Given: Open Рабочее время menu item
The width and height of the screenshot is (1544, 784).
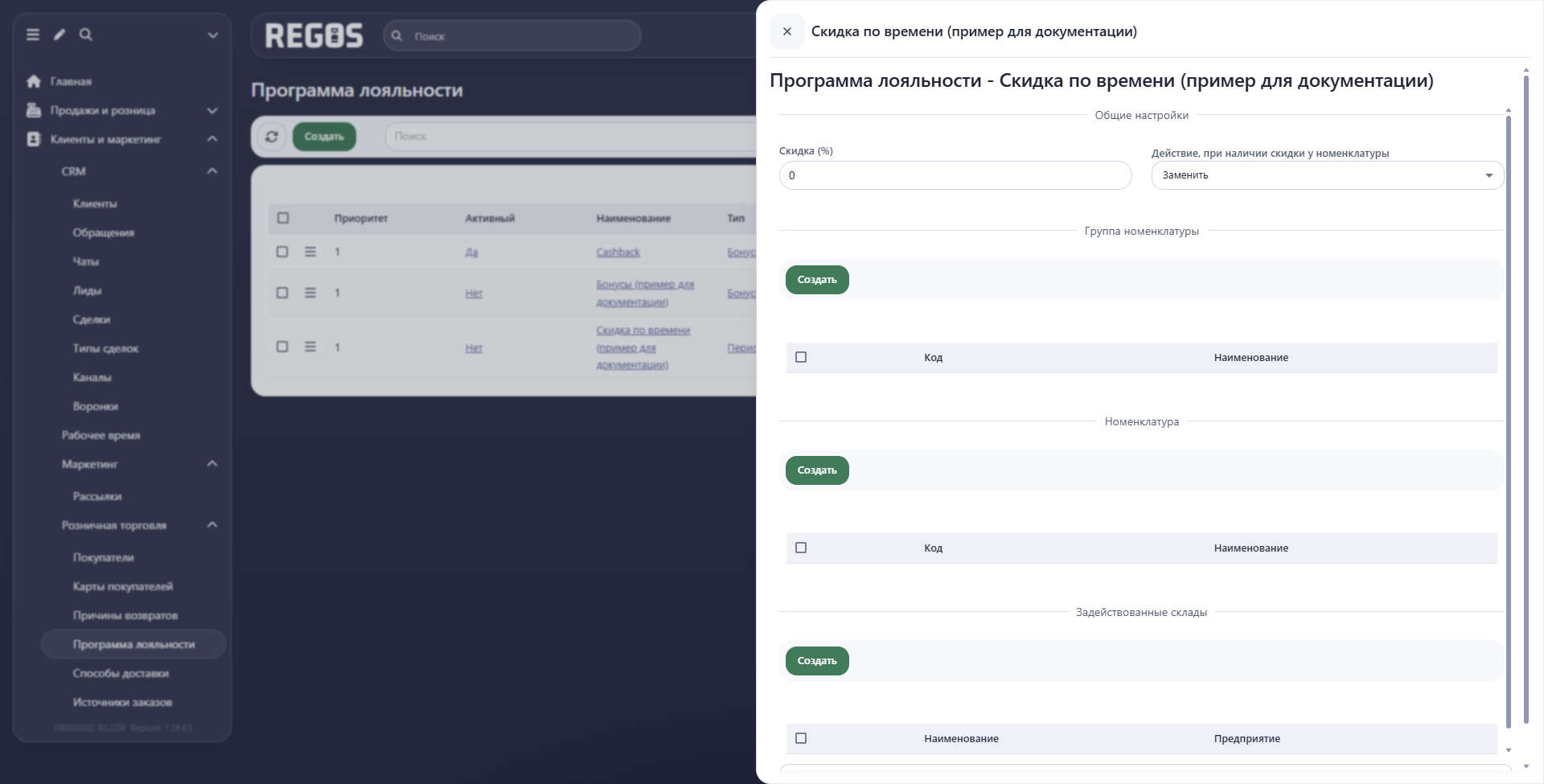Looking at the screenshot, I should (x=101, y=435).
